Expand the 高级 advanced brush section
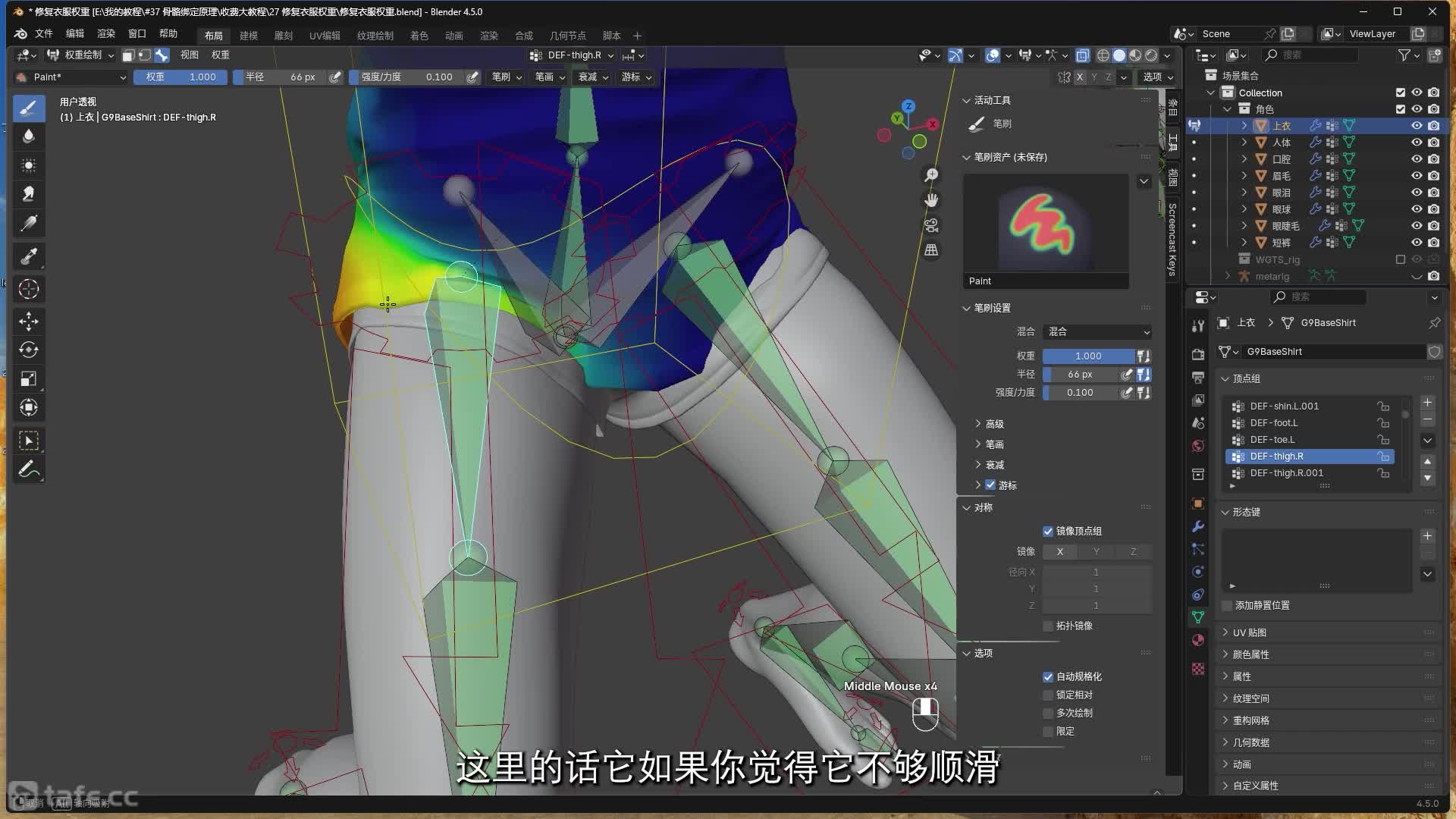1456x819 pixels. click(x=994, y=424)
